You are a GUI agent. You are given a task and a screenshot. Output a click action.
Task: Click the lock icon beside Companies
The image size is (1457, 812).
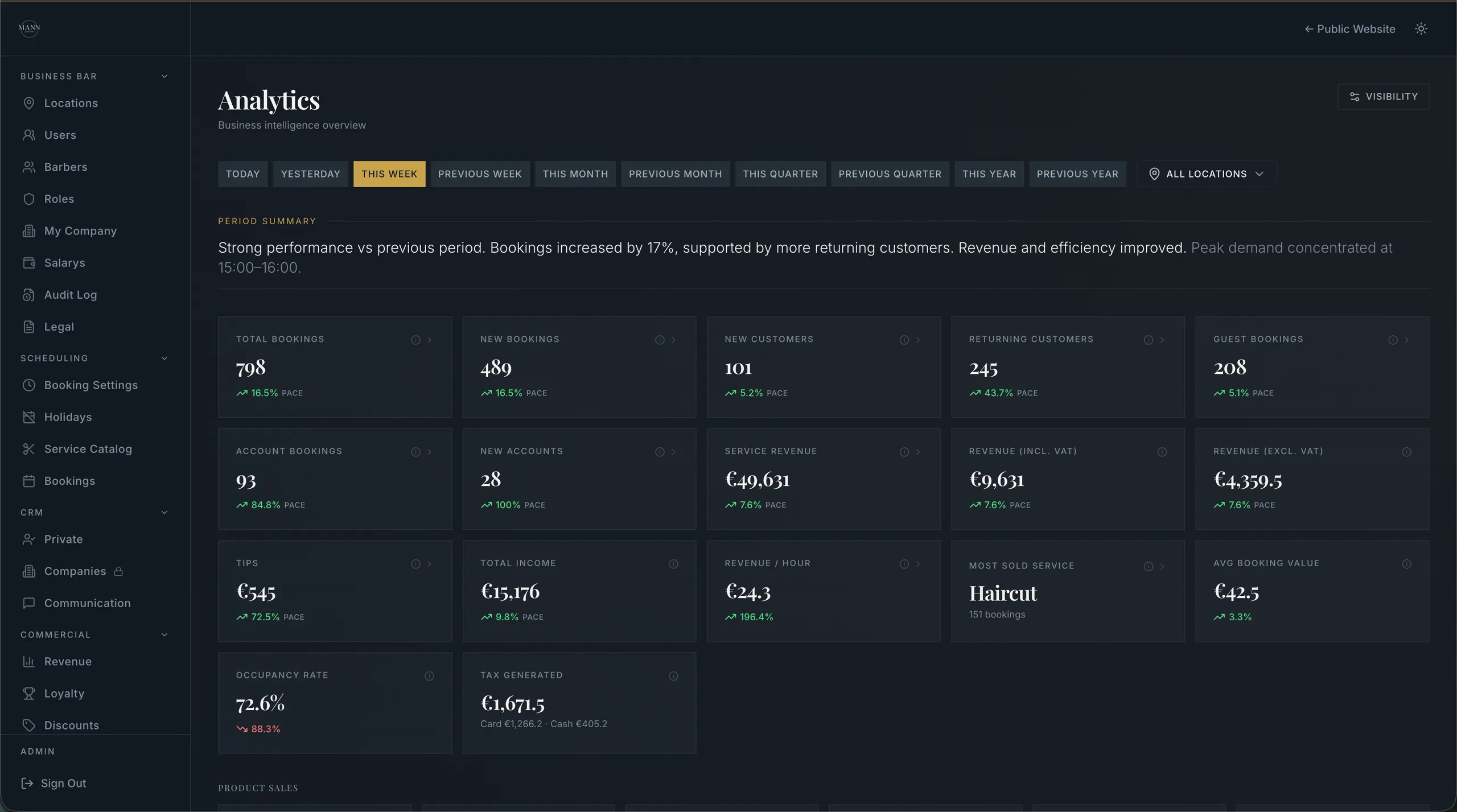[x=118, y=571]
